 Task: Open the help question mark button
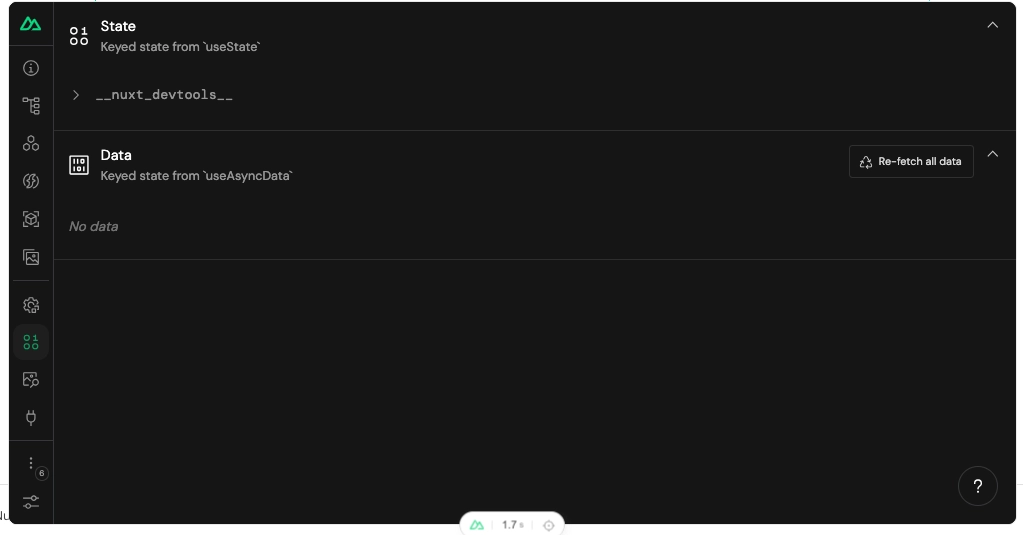pyautogui.click(x=977, y=486)
